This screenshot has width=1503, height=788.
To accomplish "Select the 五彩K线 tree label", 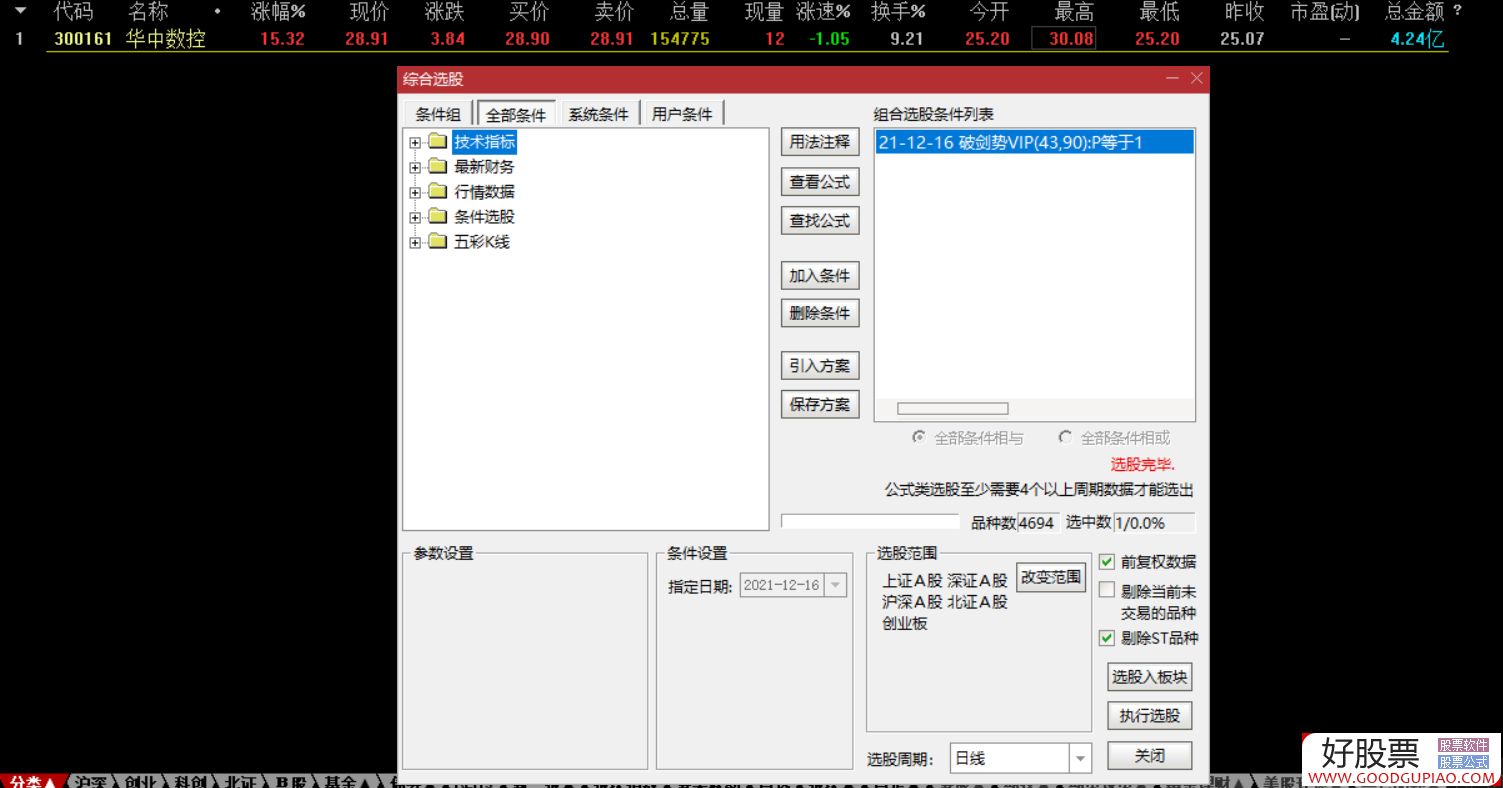I will tap(482, 242).
